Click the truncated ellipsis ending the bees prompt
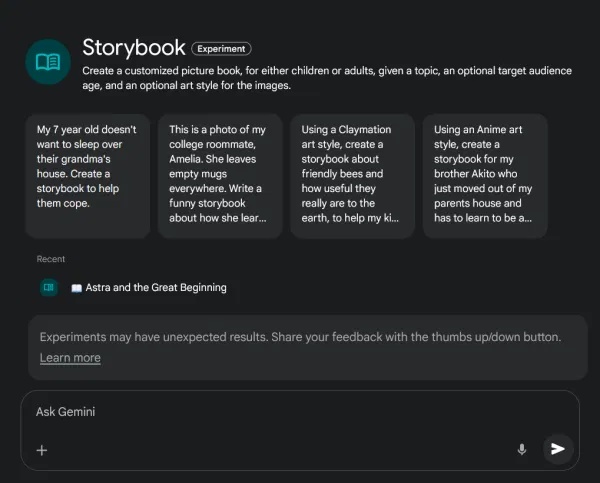The height and width of the screenshot is (483, 600). tap(395, 218)
